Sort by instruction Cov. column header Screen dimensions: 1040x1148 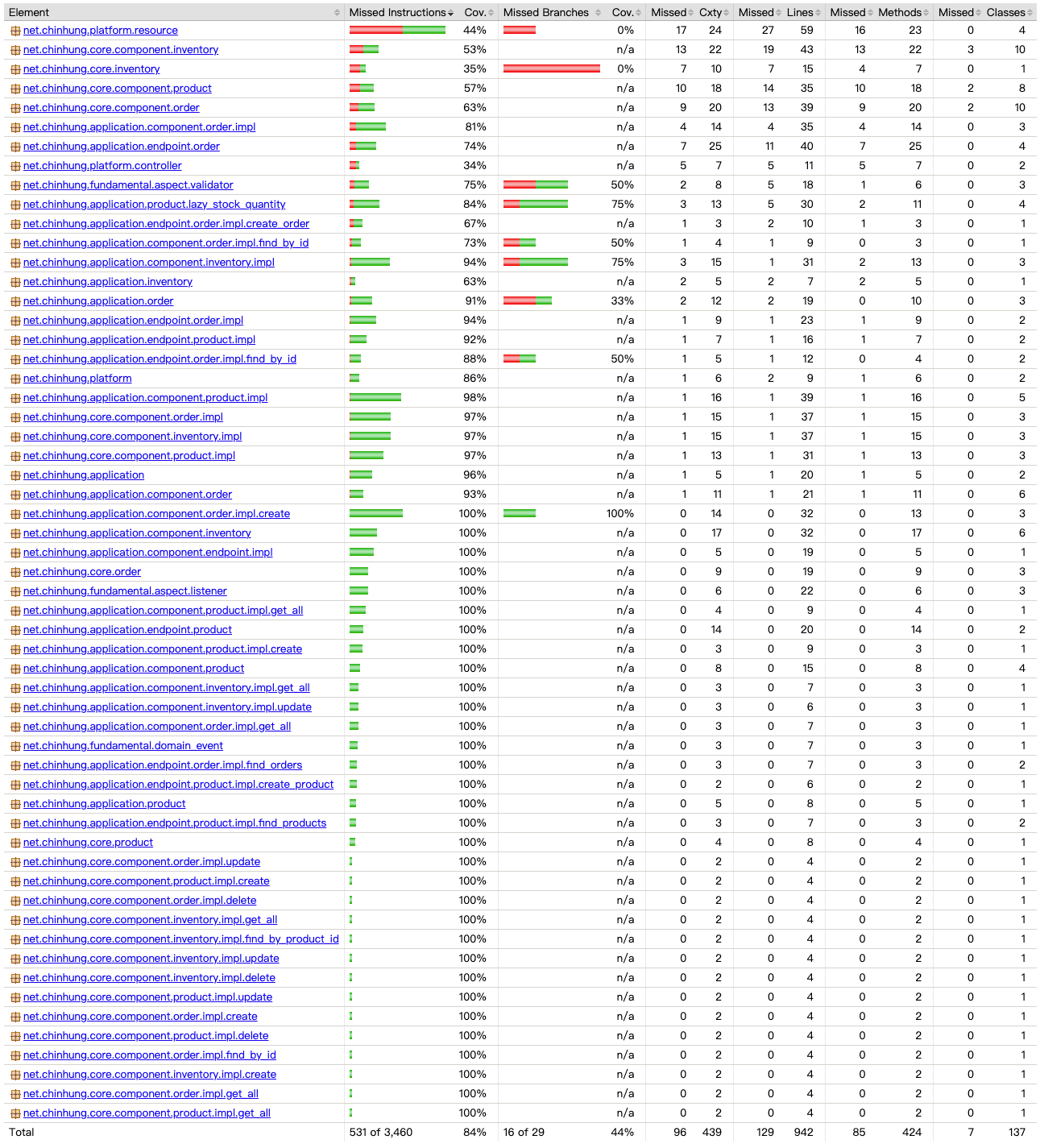click(x=478, y=12)
